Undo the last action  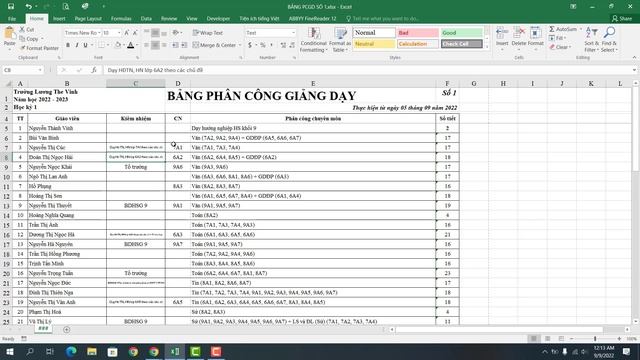pyautogui.click(x=28, y=6)
